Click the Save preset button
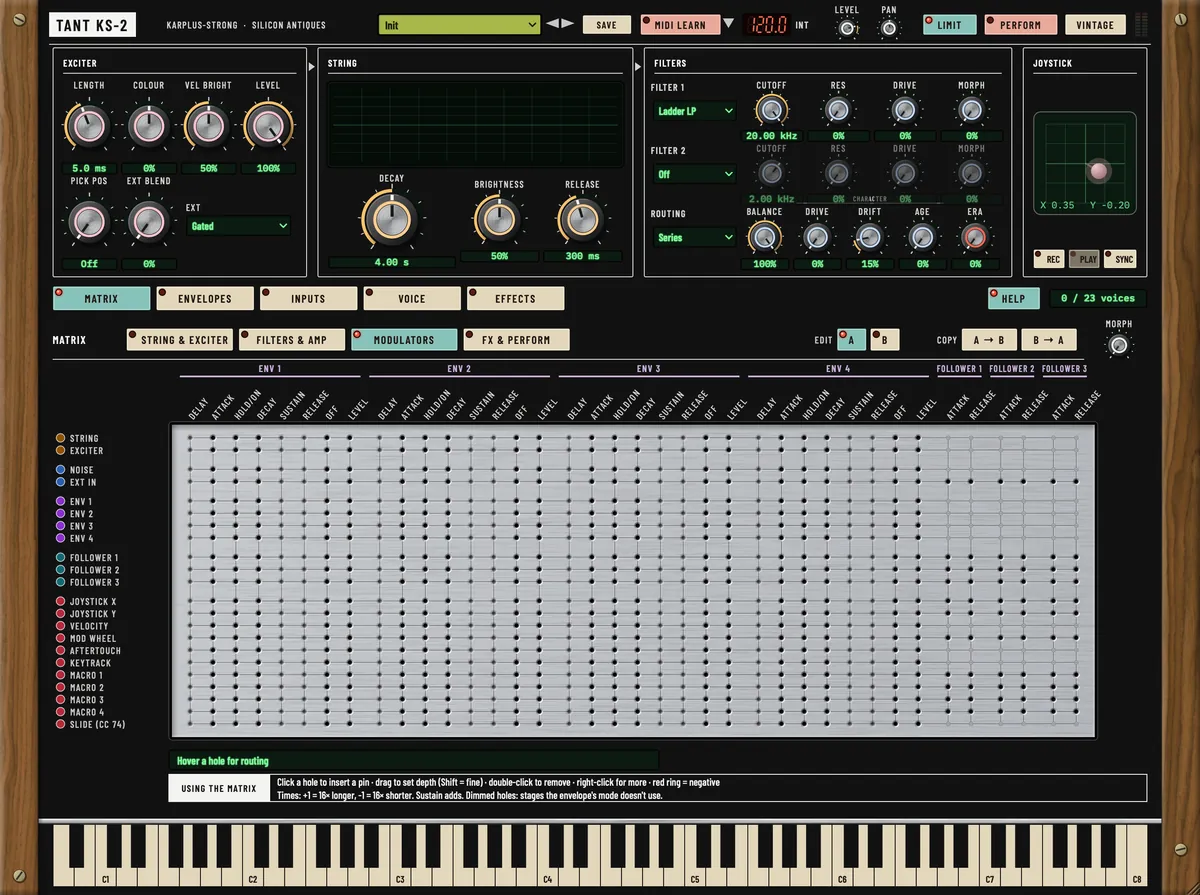This screenshot has height=895, width=1200. [606, 24]
